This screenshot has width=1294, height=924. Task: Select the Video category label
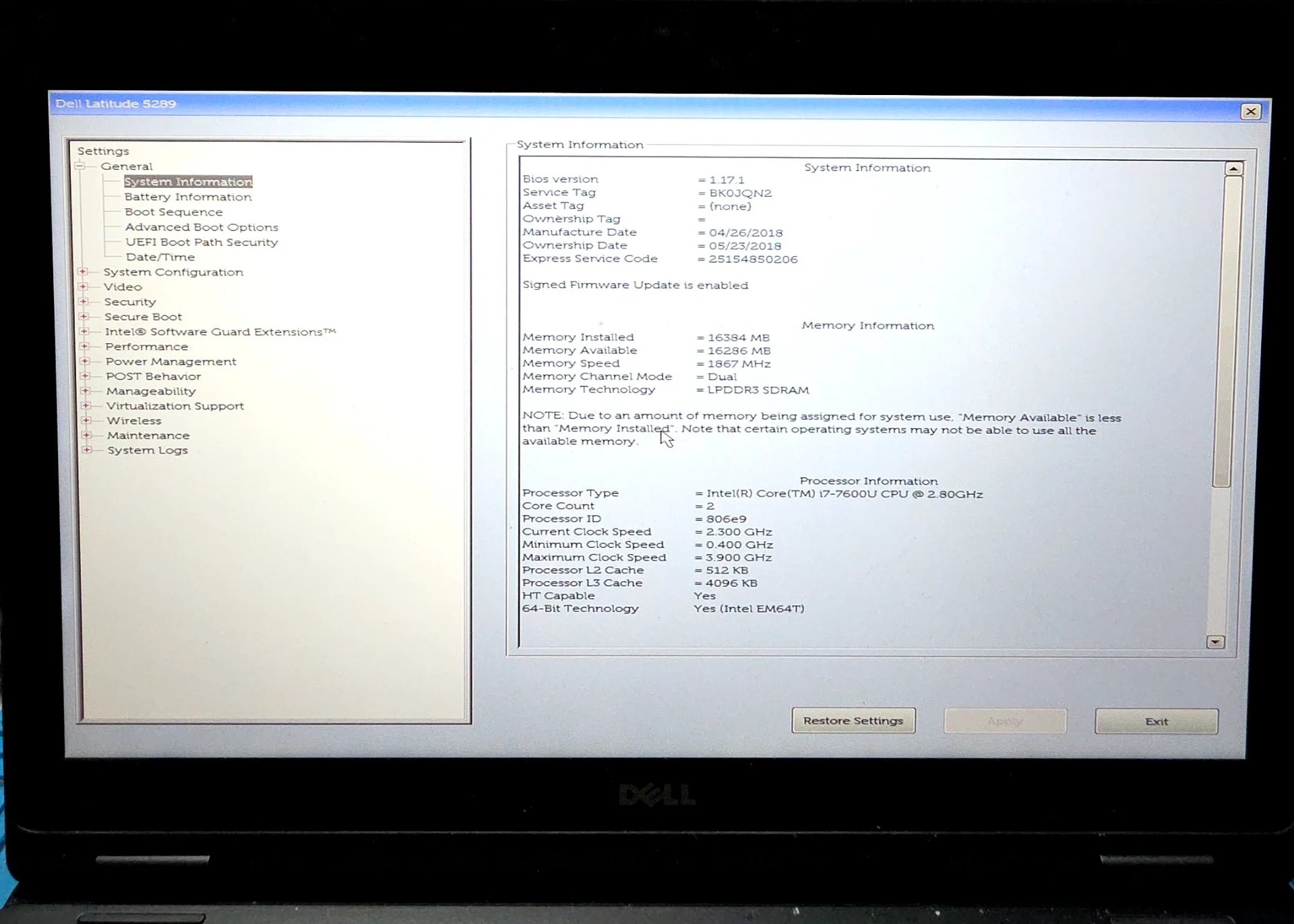point(123,287)
